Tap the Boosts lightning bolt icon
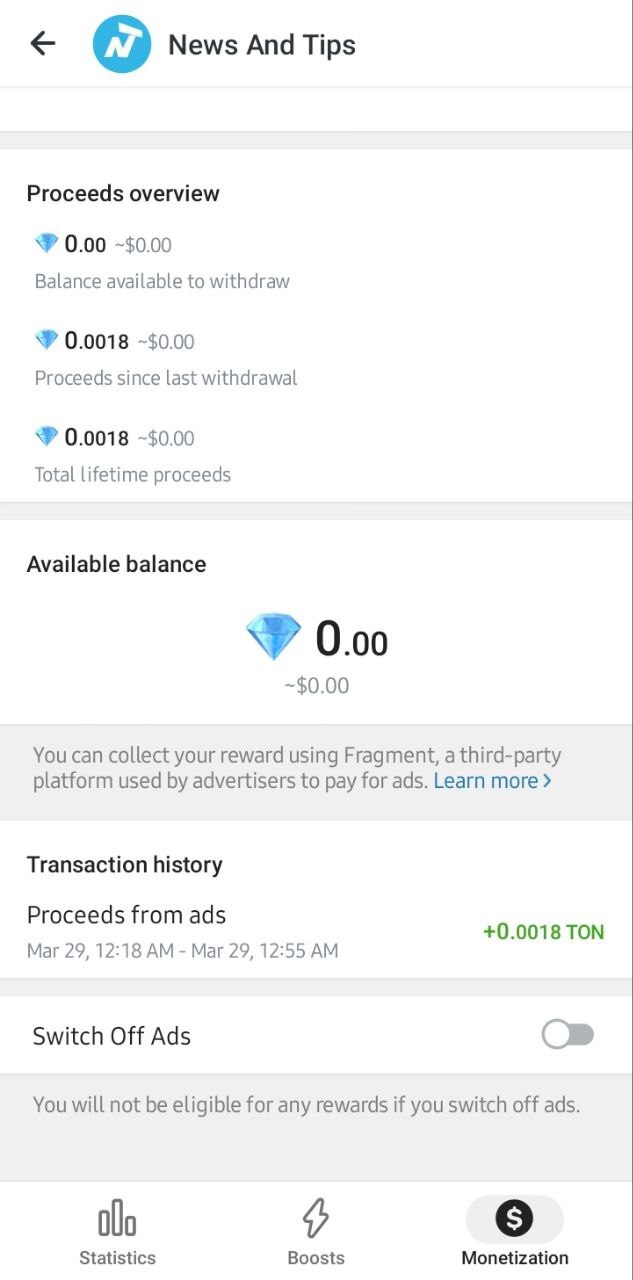This screenshot has width=633, height=1280. (315, 1219)
